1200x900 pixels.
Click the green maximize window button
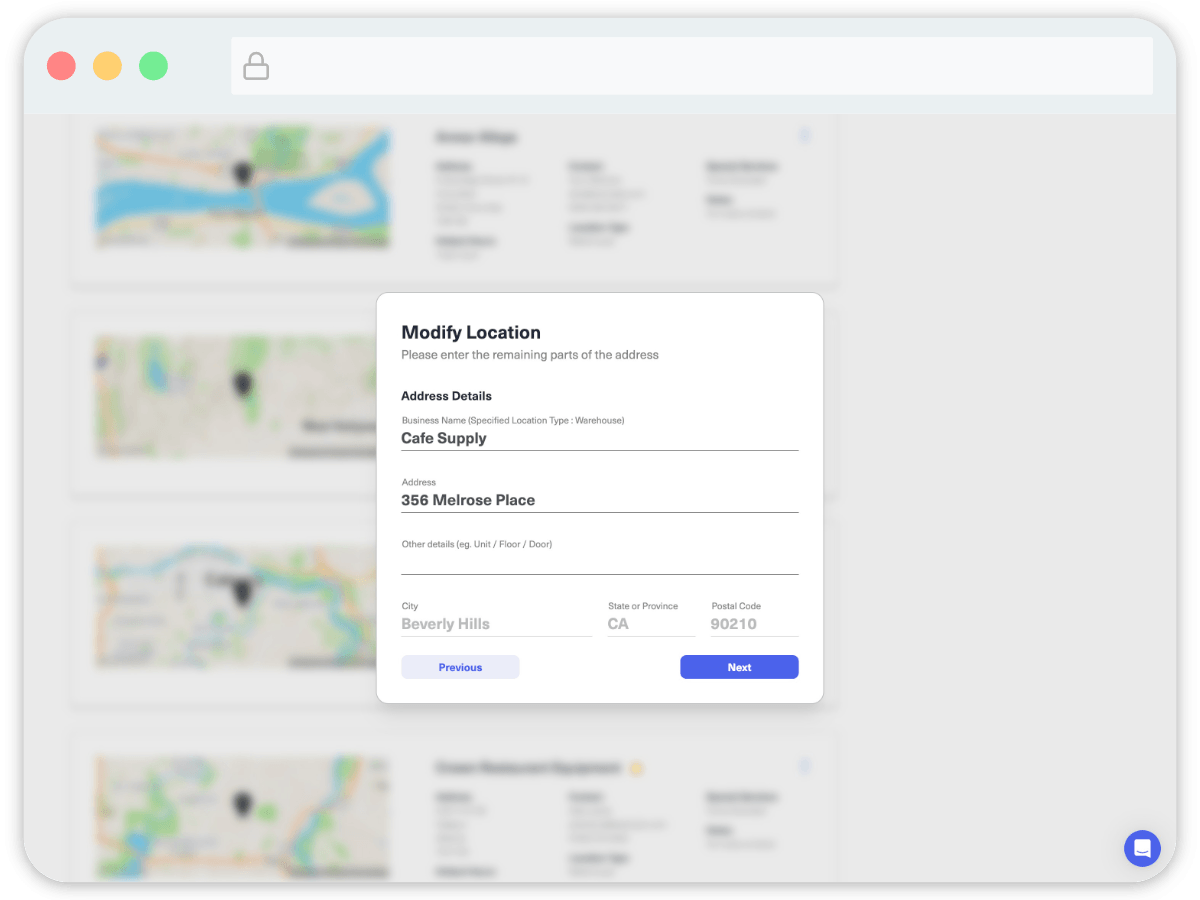(153, 67)
